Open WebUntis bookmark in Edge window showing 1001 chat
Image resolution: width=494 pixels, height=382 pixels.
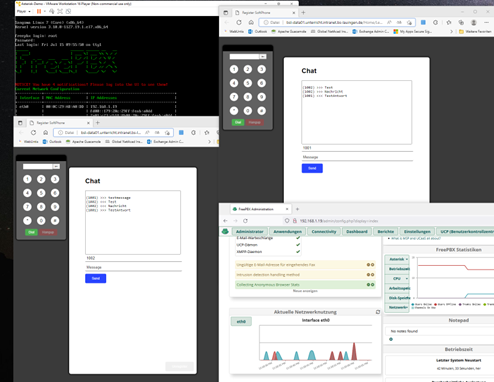click(234, 31)
